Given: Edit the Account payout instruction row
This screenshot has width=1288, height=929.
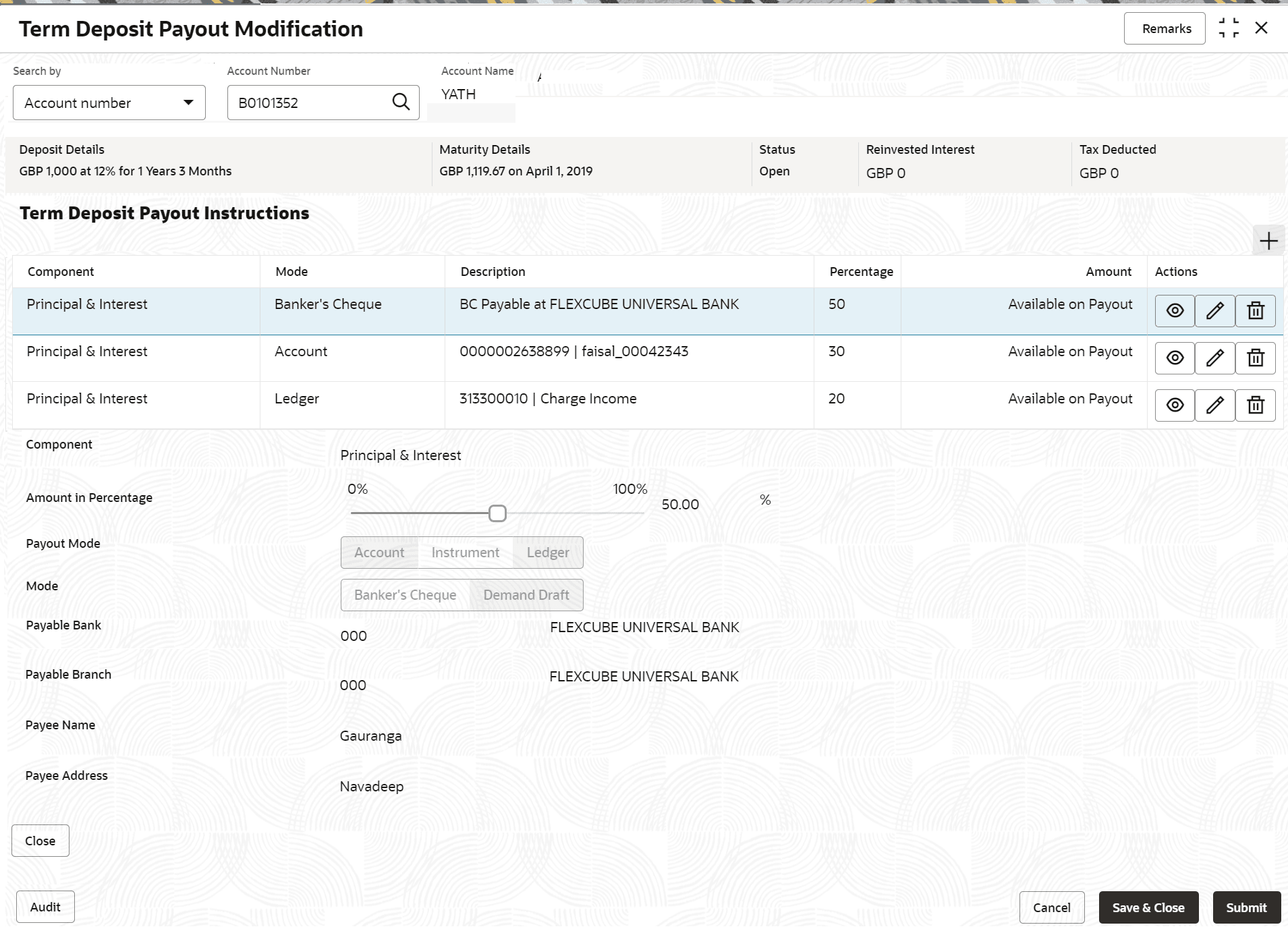Looking at the screenshot, I should click(1214, 358).
